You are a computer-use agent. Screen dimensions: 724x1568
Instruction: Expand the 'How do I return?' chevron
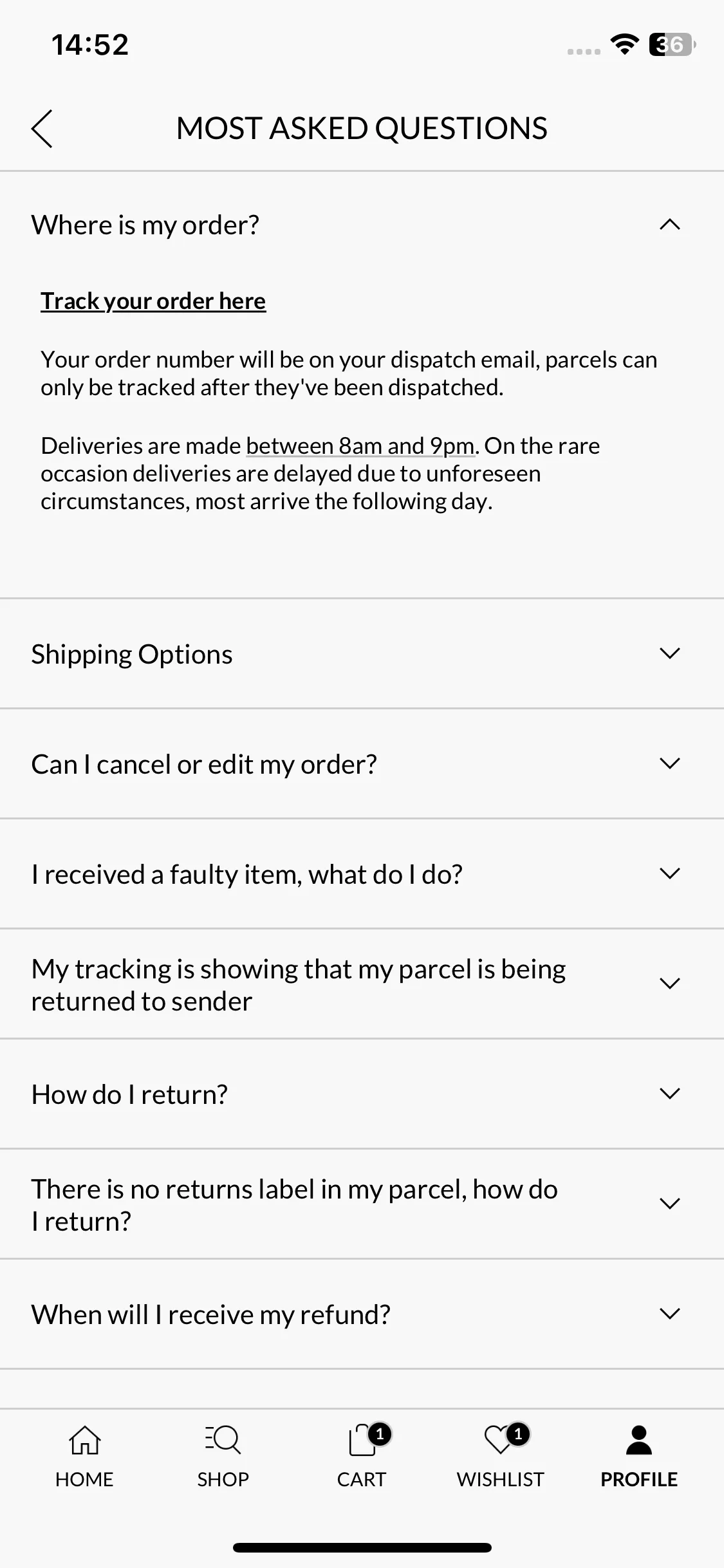(670, 1094)
